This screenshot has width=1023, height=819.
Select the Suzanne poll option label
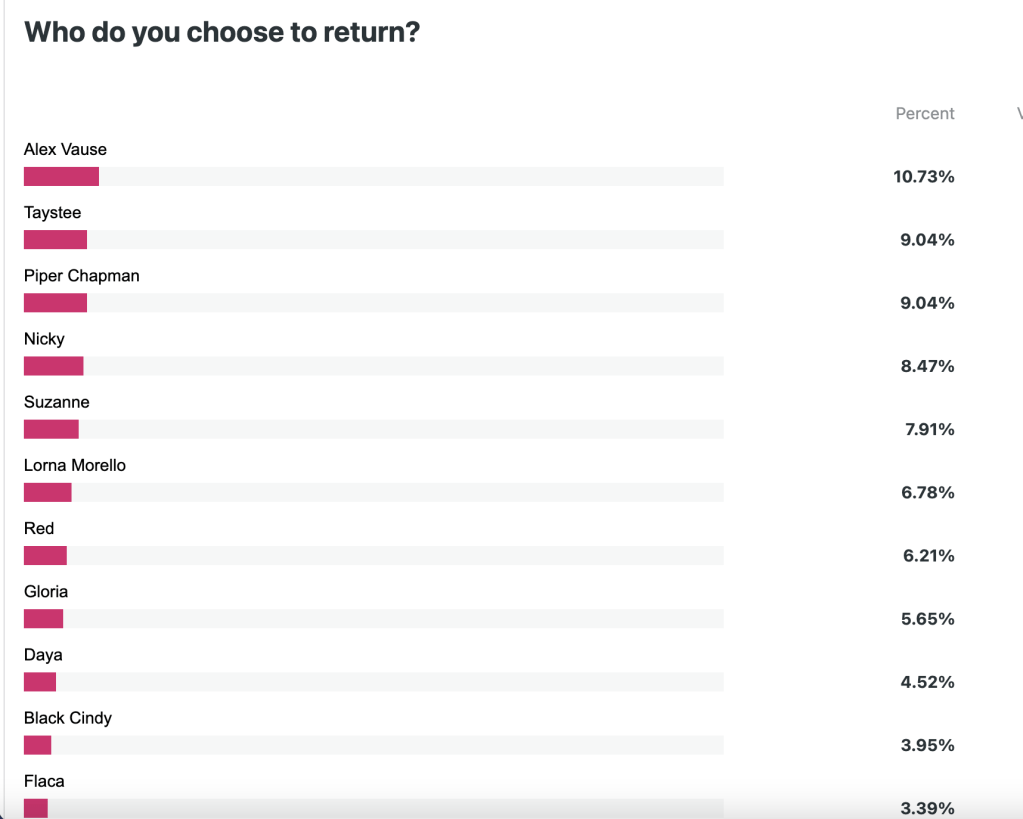coord(57,402)
